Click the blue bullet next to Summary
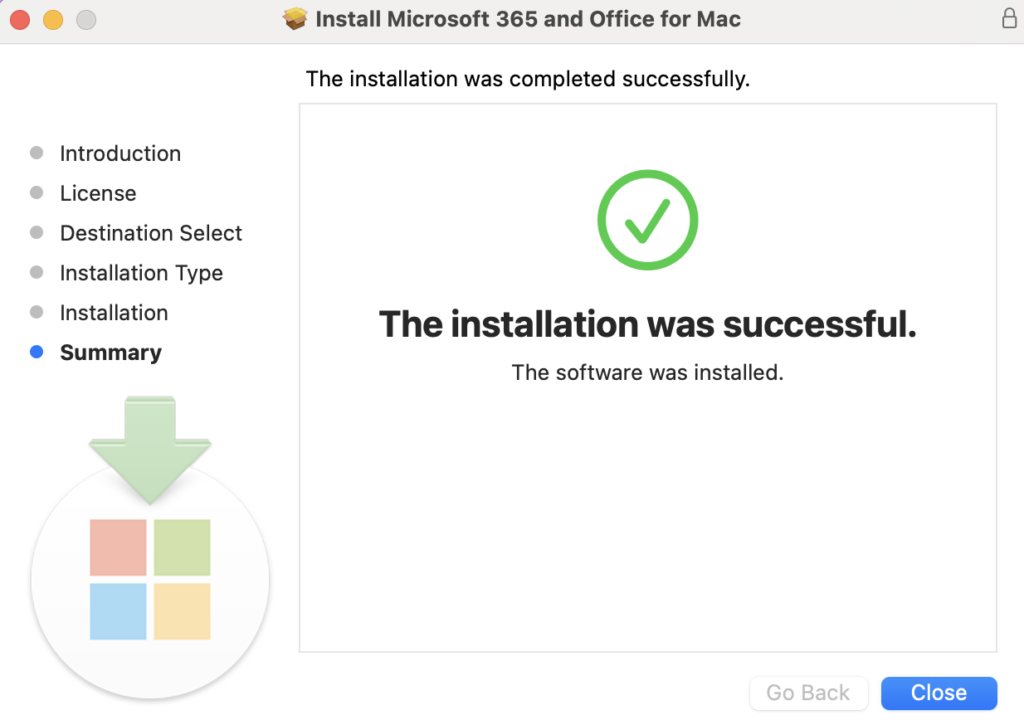This screenshot has width=1024, height=725. click(x=37, y=352)
